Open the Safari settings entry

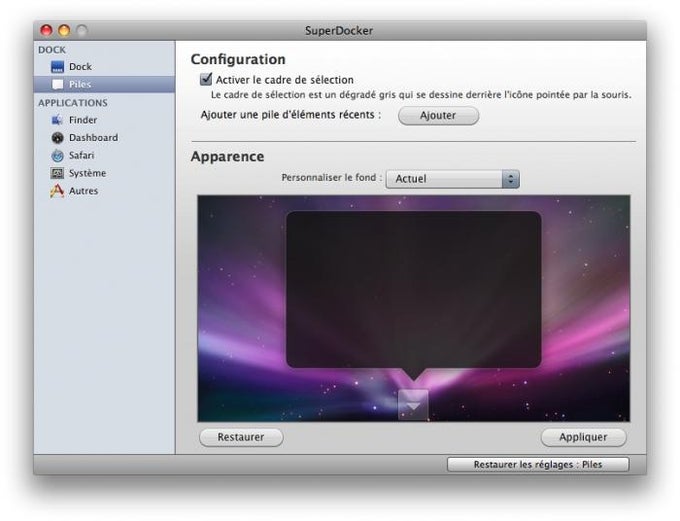pos(105,155)
